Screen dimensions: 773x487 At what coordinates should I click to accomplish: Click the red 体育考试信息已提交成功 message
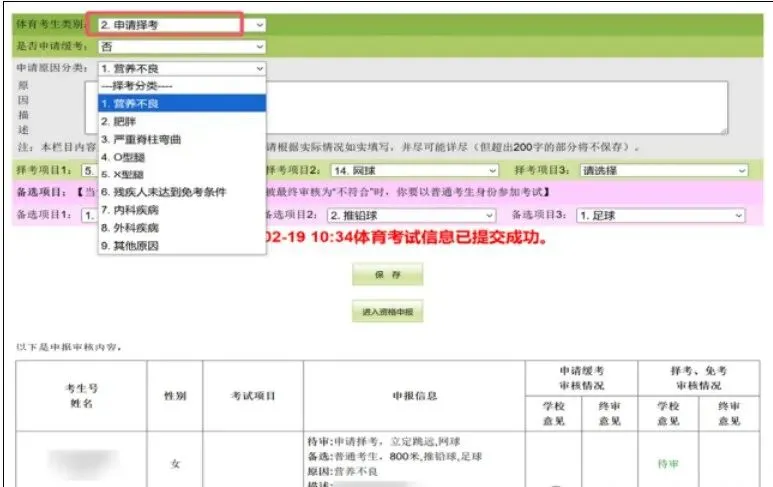click(x=407, y=237)
